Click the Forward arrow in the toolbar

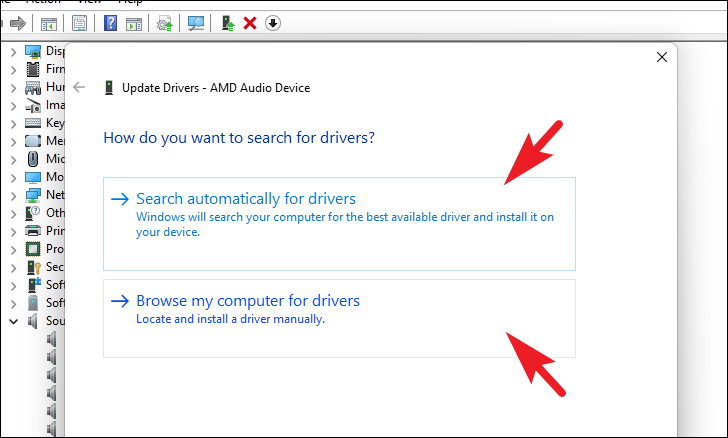(x=18, y=23)
